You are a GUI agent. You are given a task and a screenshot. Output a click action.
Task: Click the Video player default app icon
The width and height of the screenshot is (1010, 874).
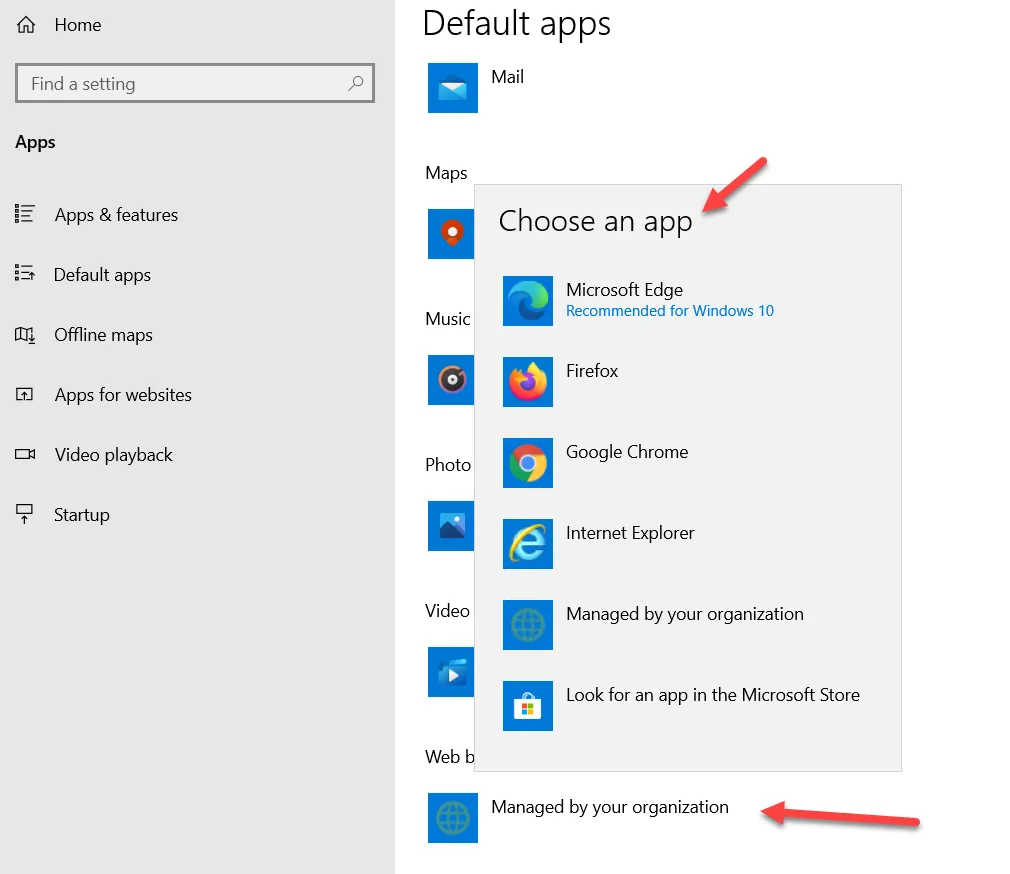(451, 672)
